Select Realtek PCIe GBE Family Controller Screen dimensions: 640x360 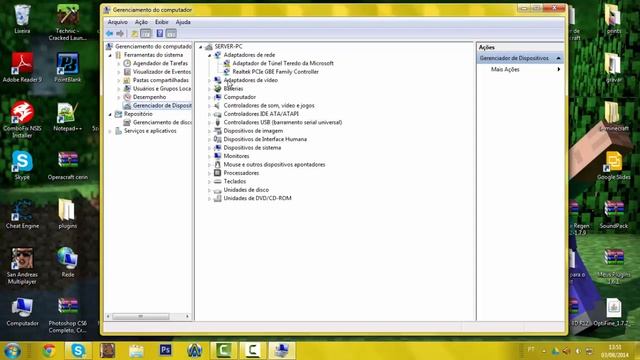(276, 72)
